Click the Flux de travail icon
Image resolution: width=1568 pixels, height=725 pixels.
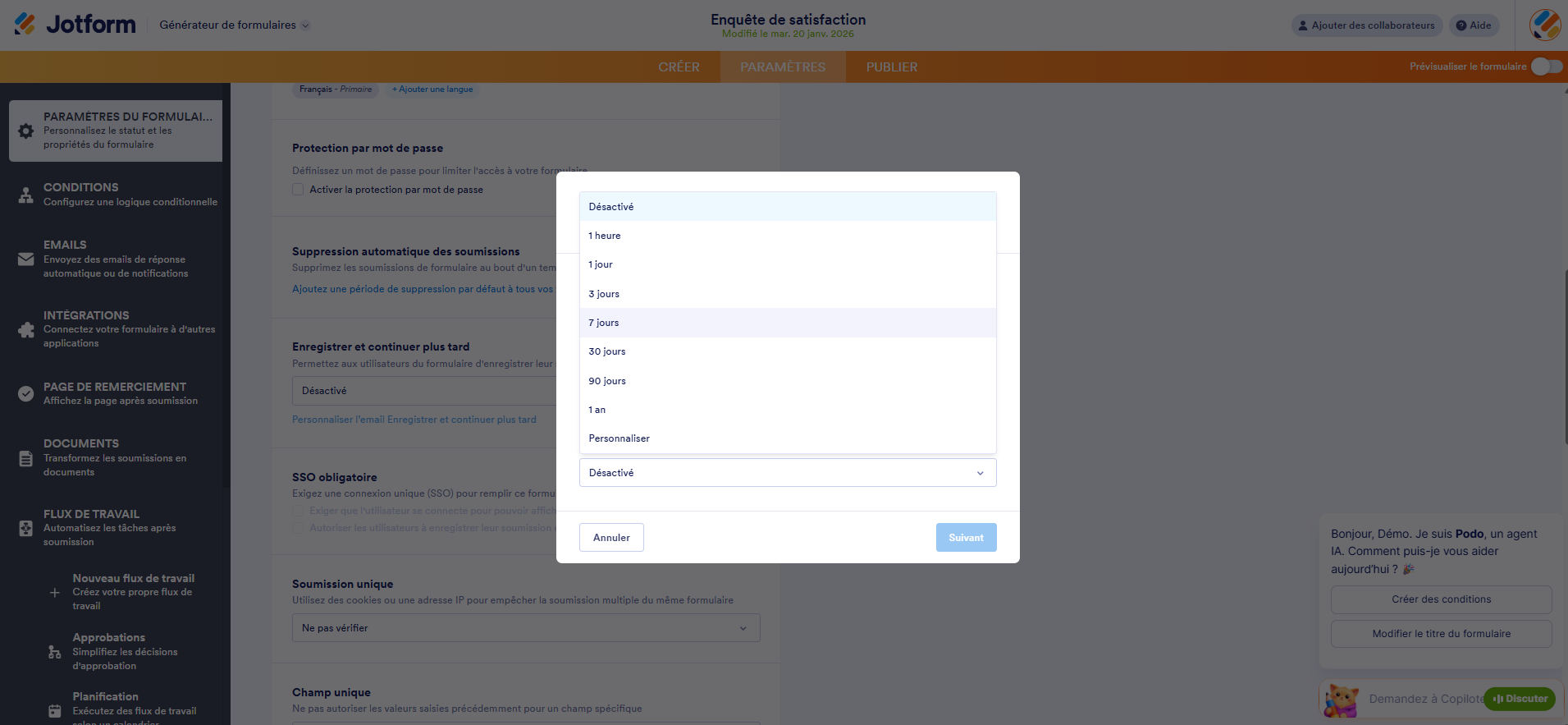(x=26, y=528)
